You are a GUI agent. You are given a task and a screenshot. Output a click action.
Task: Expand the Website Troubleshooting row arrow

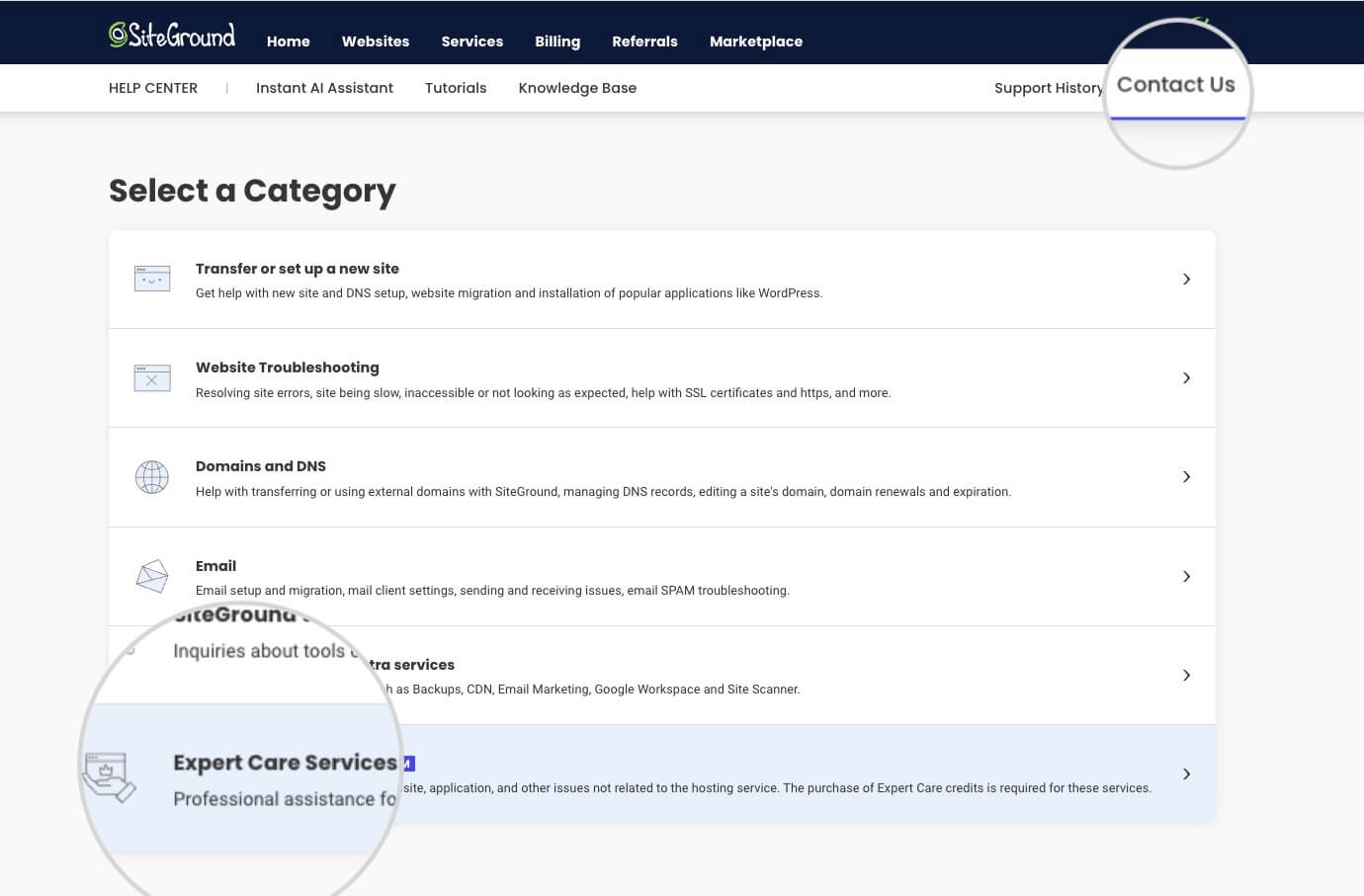click(1186, 378)
